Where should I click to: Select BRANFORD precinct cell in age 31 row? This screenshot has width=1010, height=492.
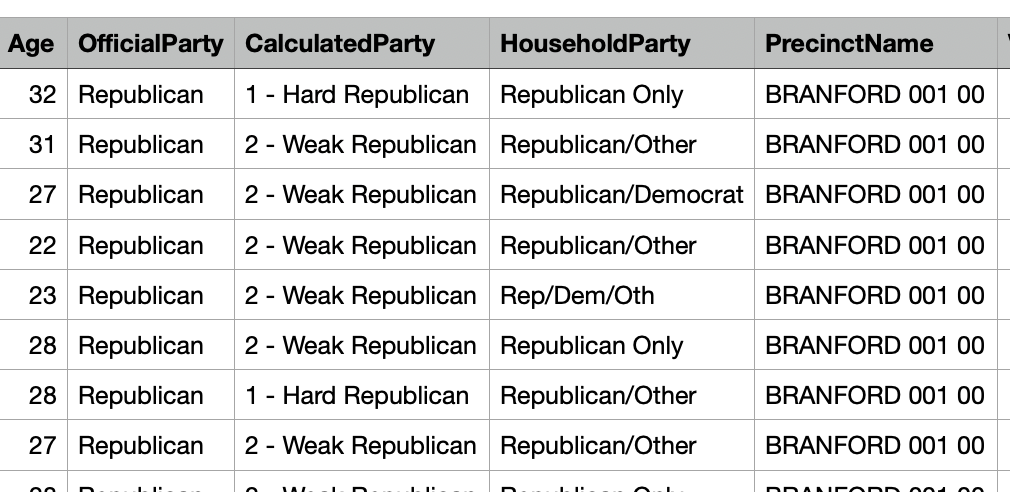(x=874, y=145)
